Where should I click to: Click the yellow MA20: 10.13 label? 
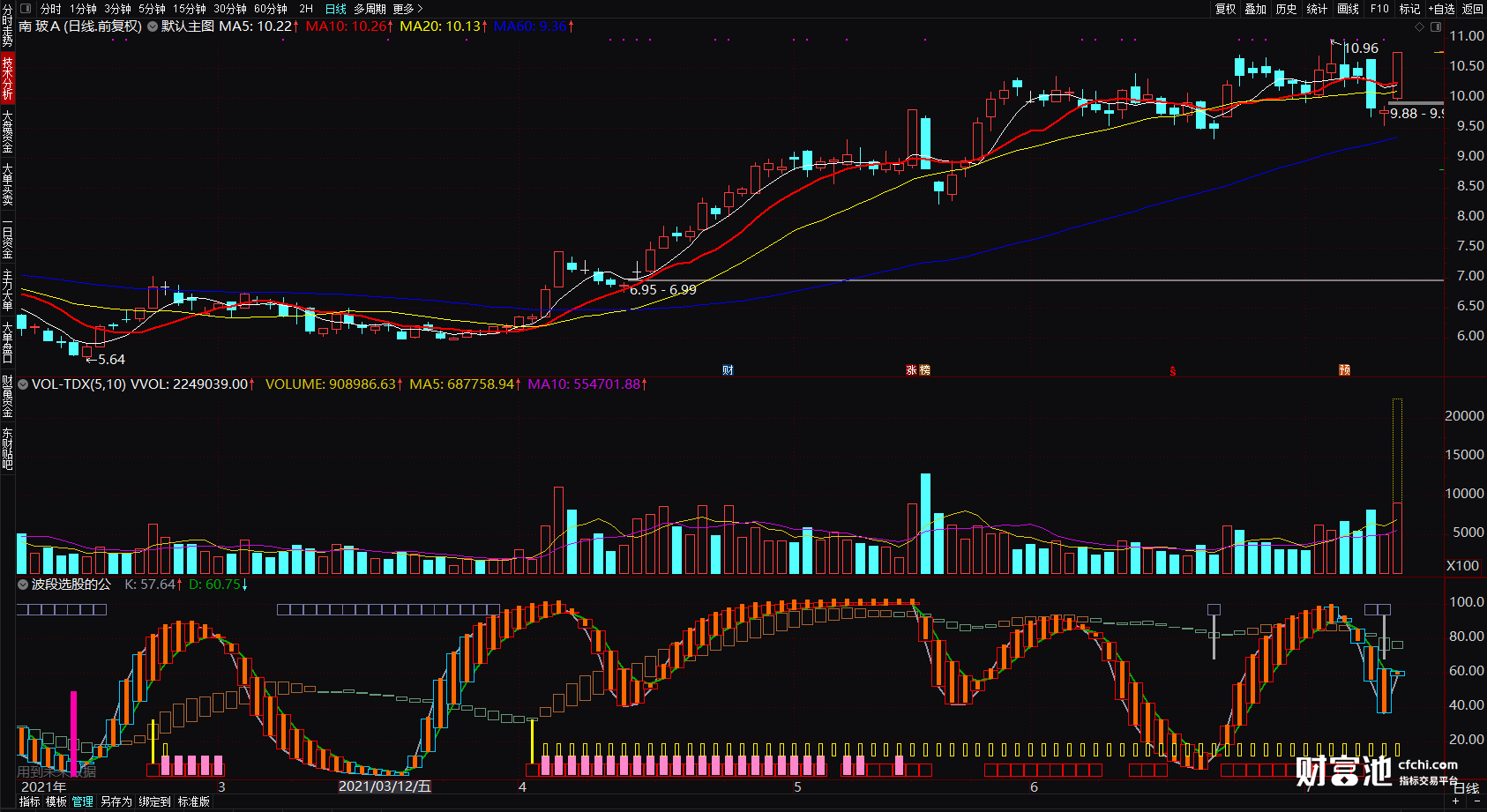pos(444,26)
